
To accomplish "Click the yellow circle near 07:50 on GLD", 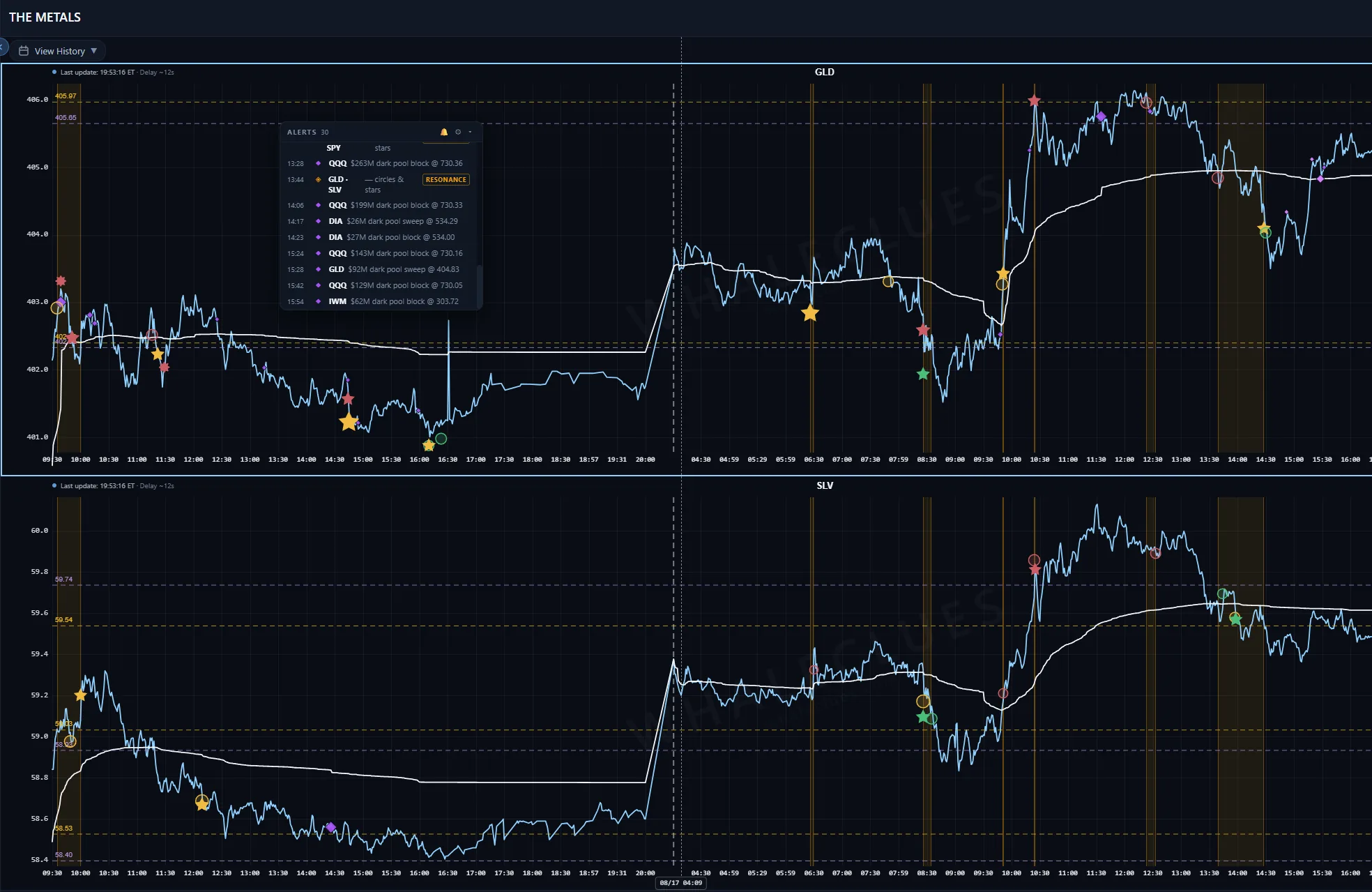I will [887, 282].
